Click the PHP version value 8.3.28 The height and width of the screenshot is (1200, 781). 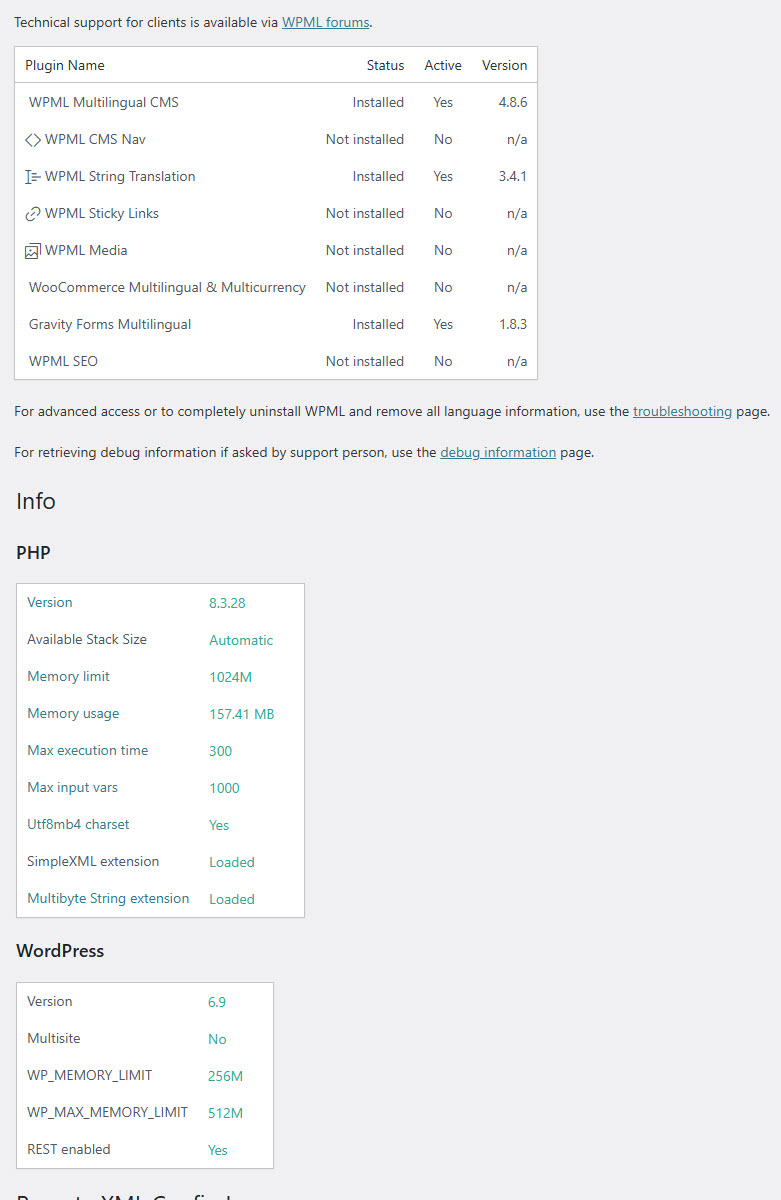pos(227,603)
